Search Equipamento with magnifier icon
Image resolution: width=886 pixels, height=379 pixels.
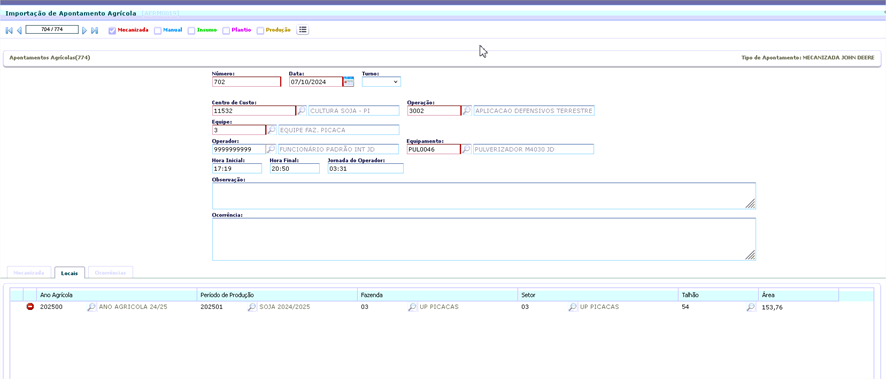(466, 149)
